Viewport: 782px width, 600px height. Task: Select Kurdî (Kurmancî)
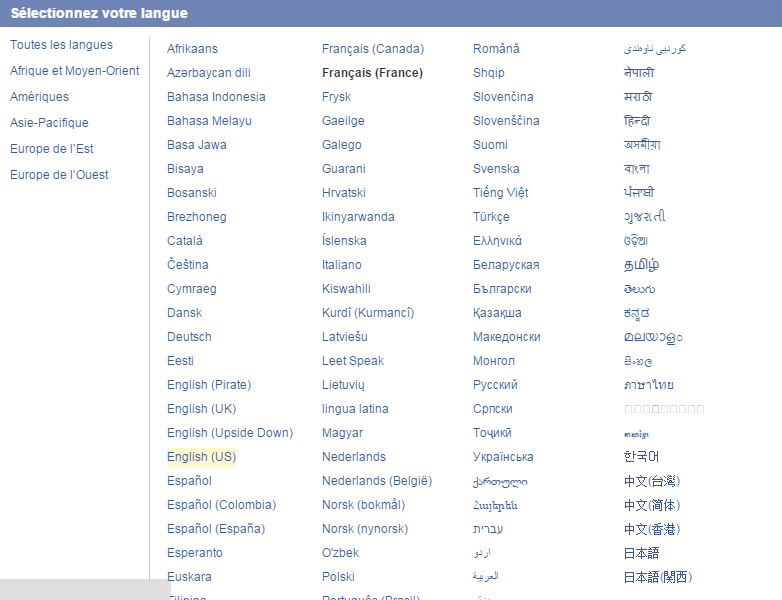368,313
